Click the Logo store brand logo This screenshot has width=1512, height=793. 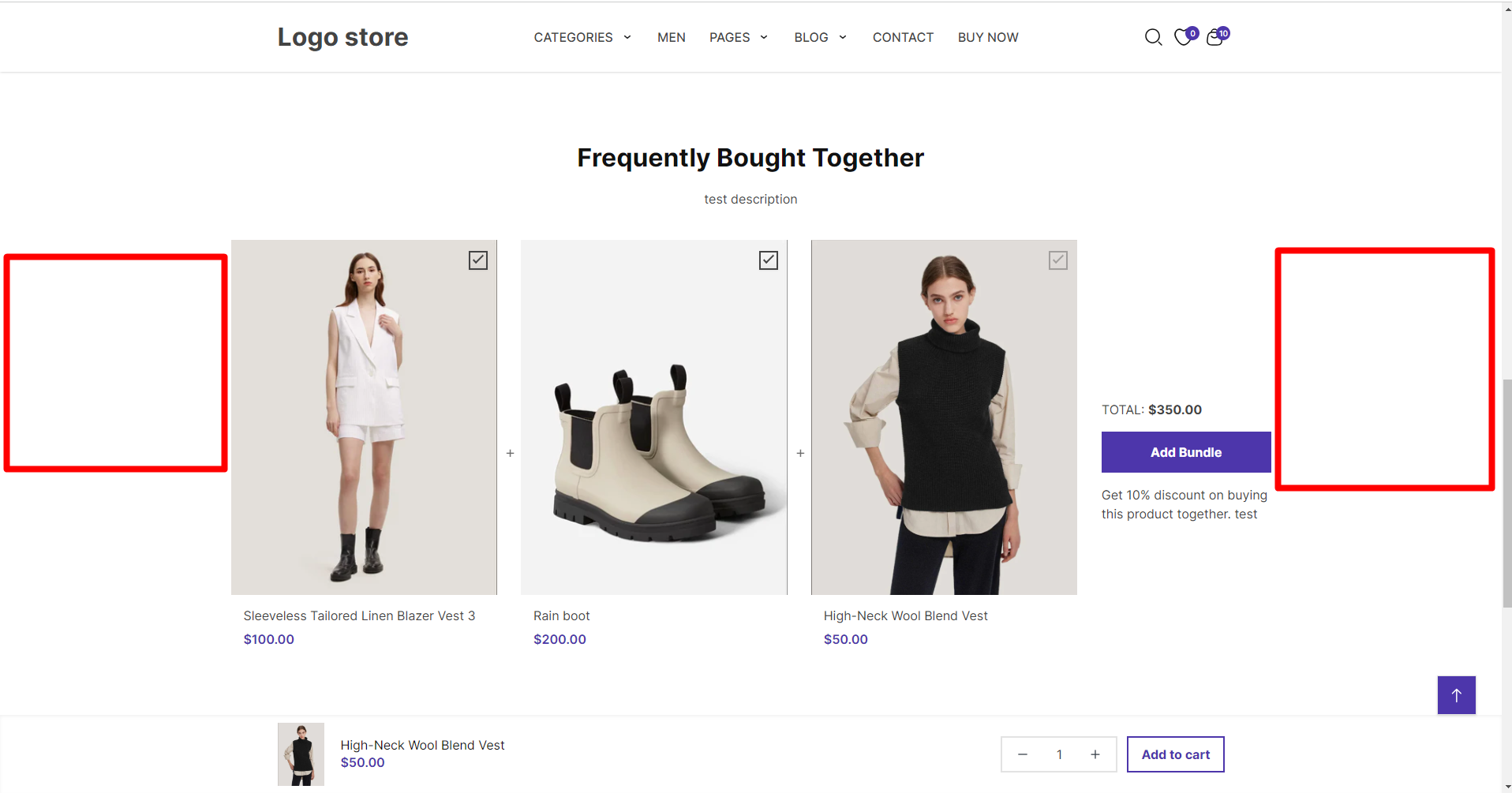coord(342,37)
